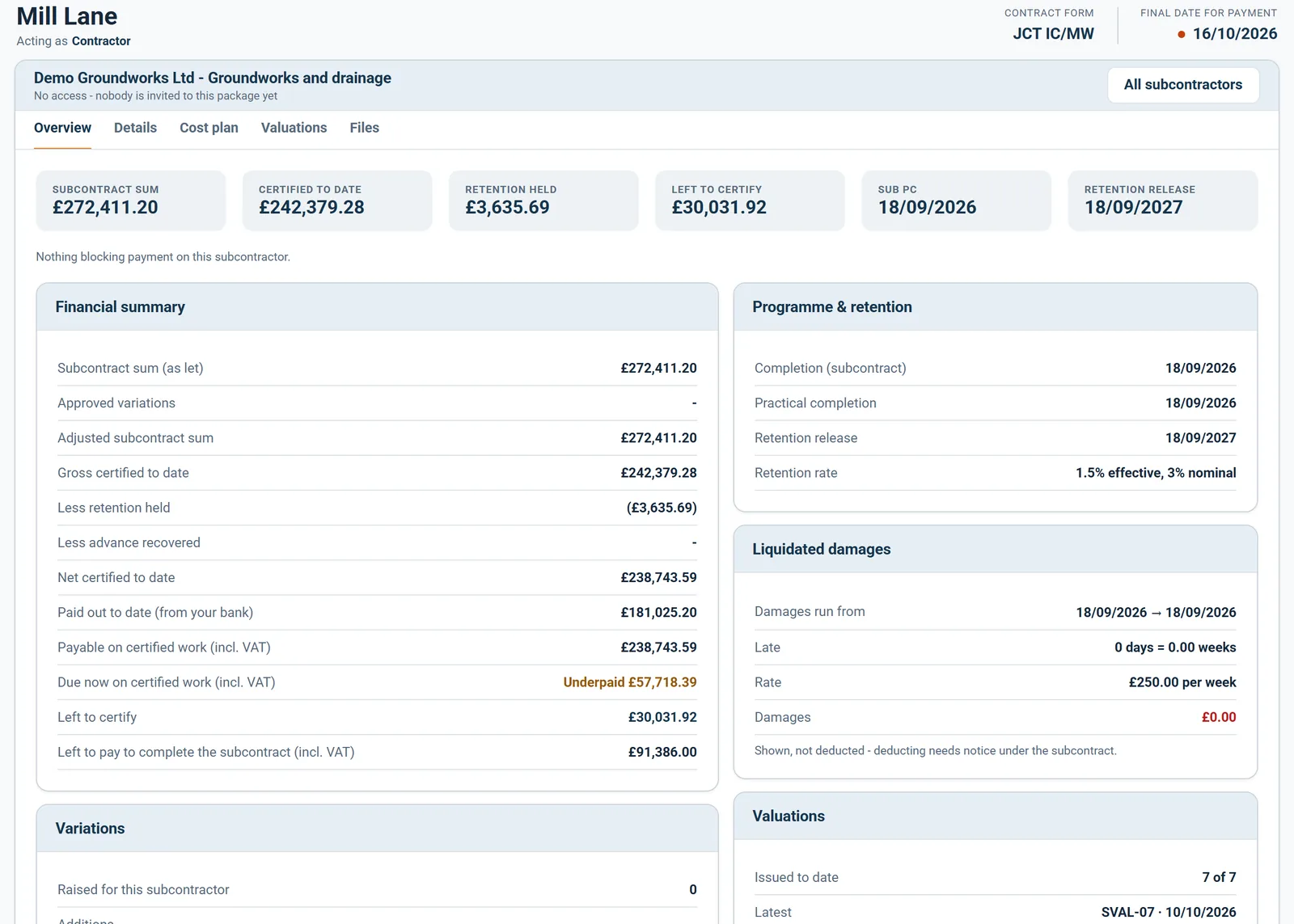Click the Less retention held (£3,635.69) value
The width and height of the screenshot is (1294, 924).
tap(662, 508)
